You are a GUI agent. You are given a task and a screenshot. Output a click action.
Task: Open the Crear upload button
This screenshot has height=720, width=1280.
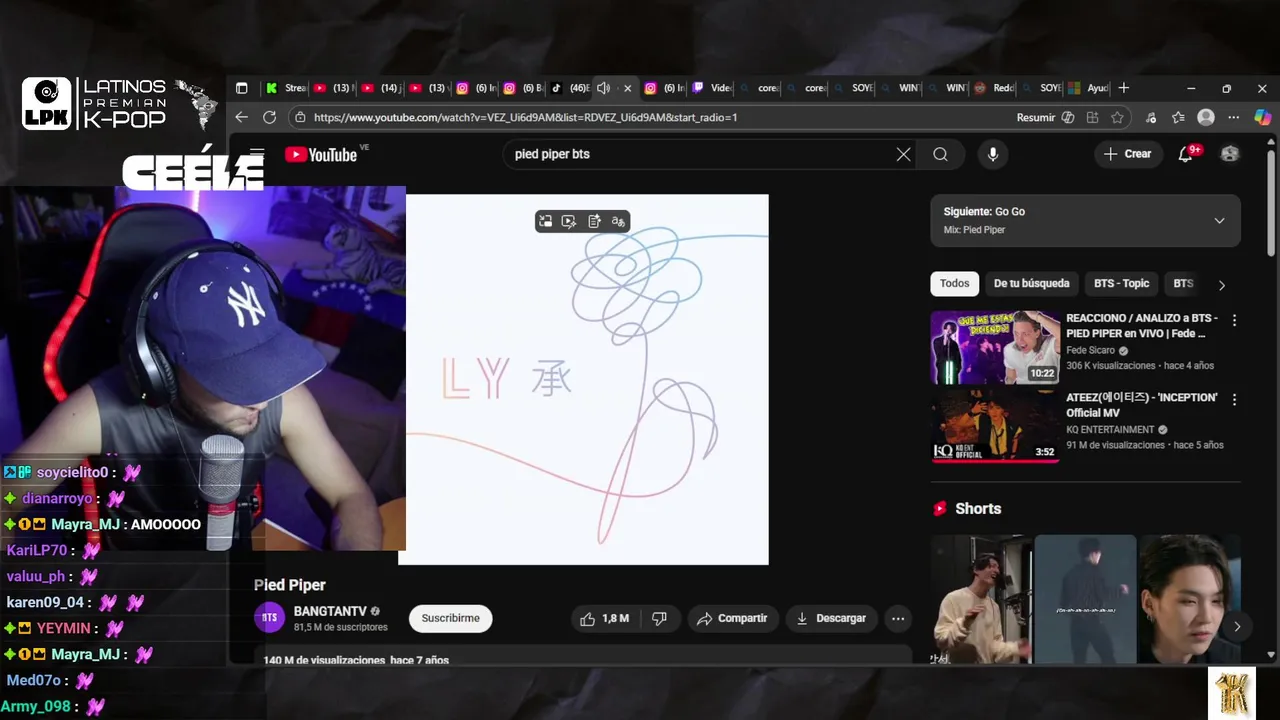tap(1127, 154)
